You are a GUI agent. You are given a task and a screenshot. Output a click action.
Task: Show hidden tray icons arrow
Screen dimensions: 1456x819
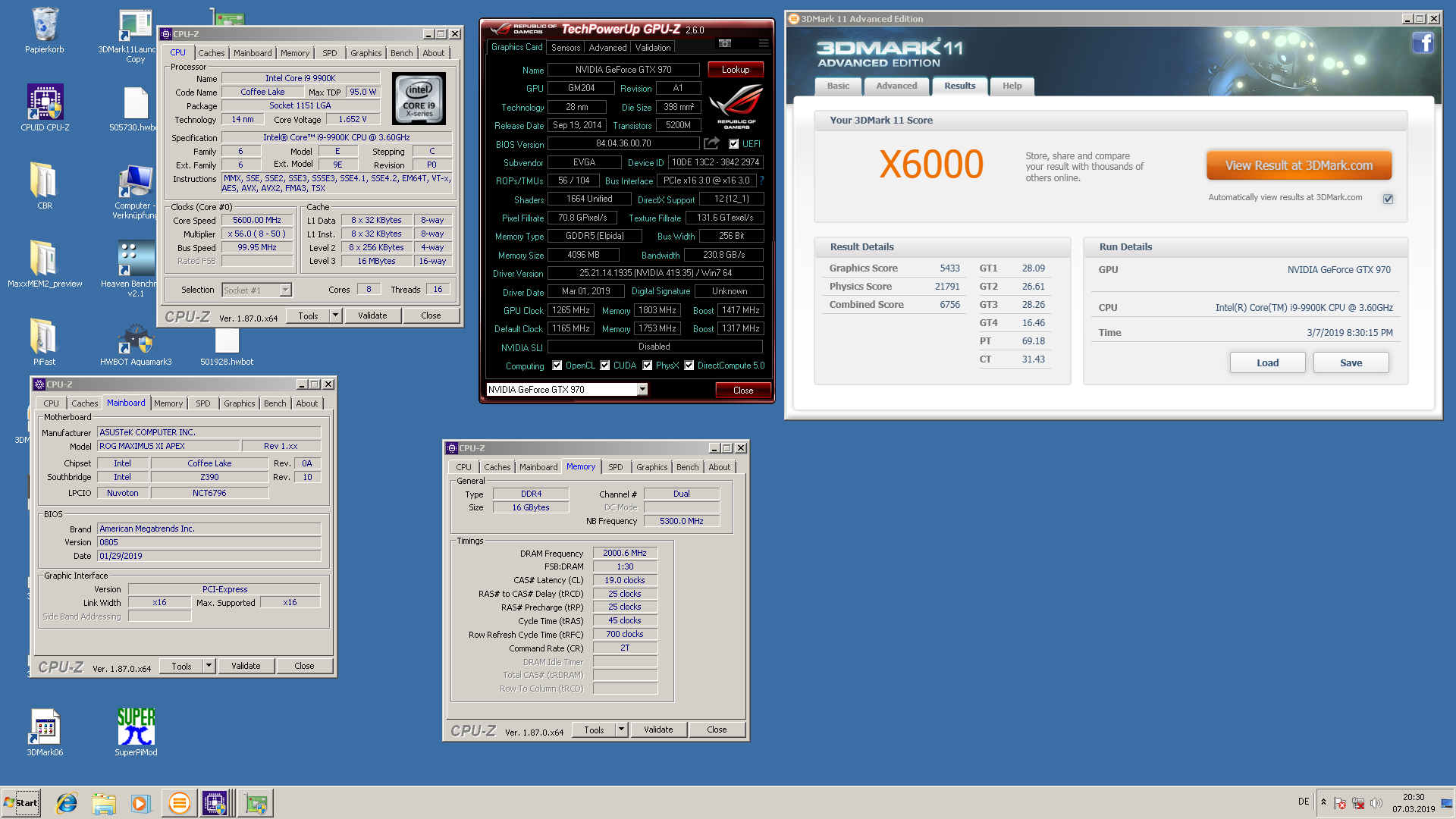[1324, 802]
